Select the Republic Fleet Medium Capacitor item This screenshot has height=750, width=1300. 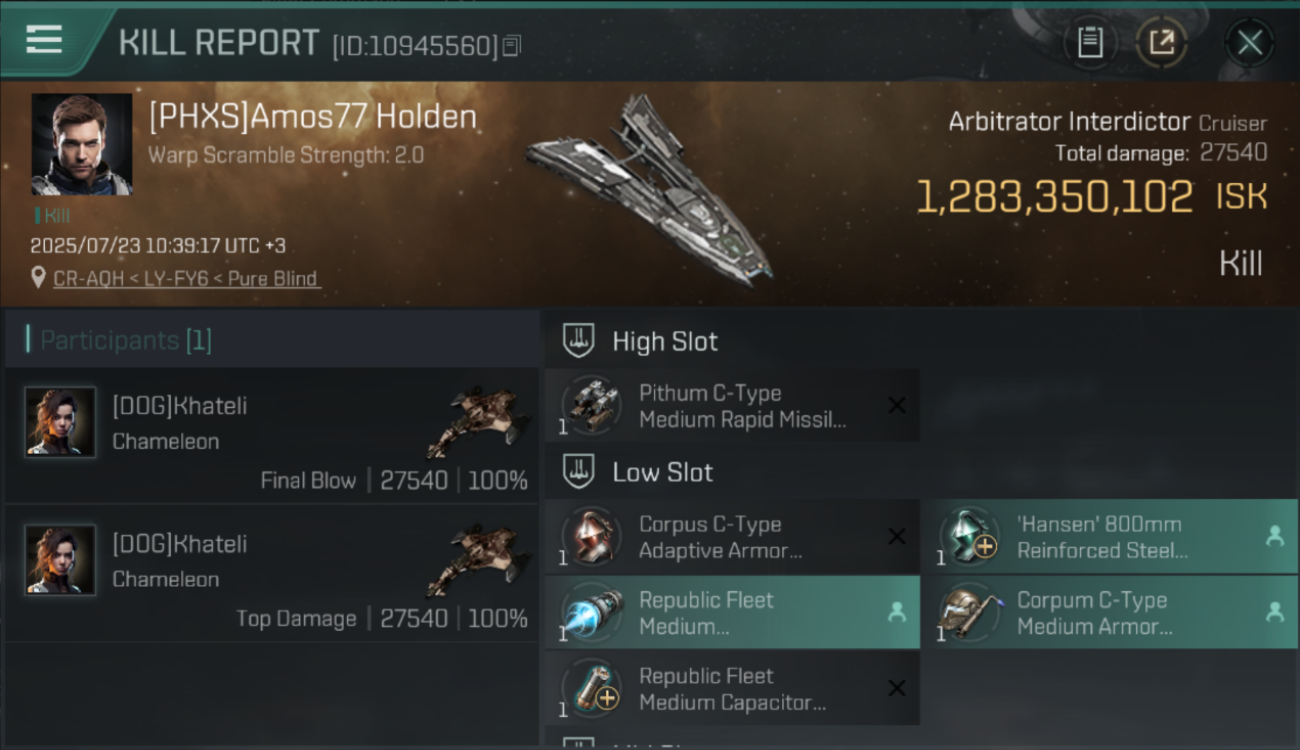[732, 689]
